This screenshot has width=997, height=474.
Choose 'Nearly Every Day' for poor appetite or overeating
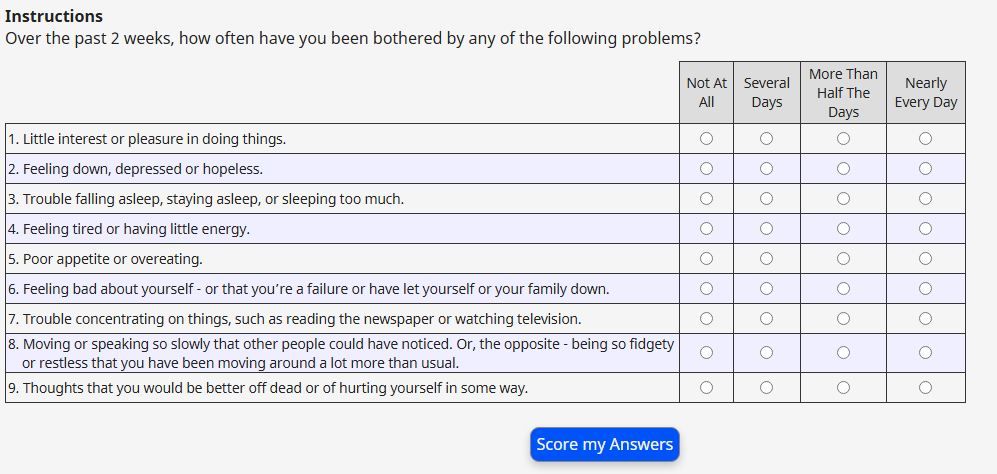925,258
